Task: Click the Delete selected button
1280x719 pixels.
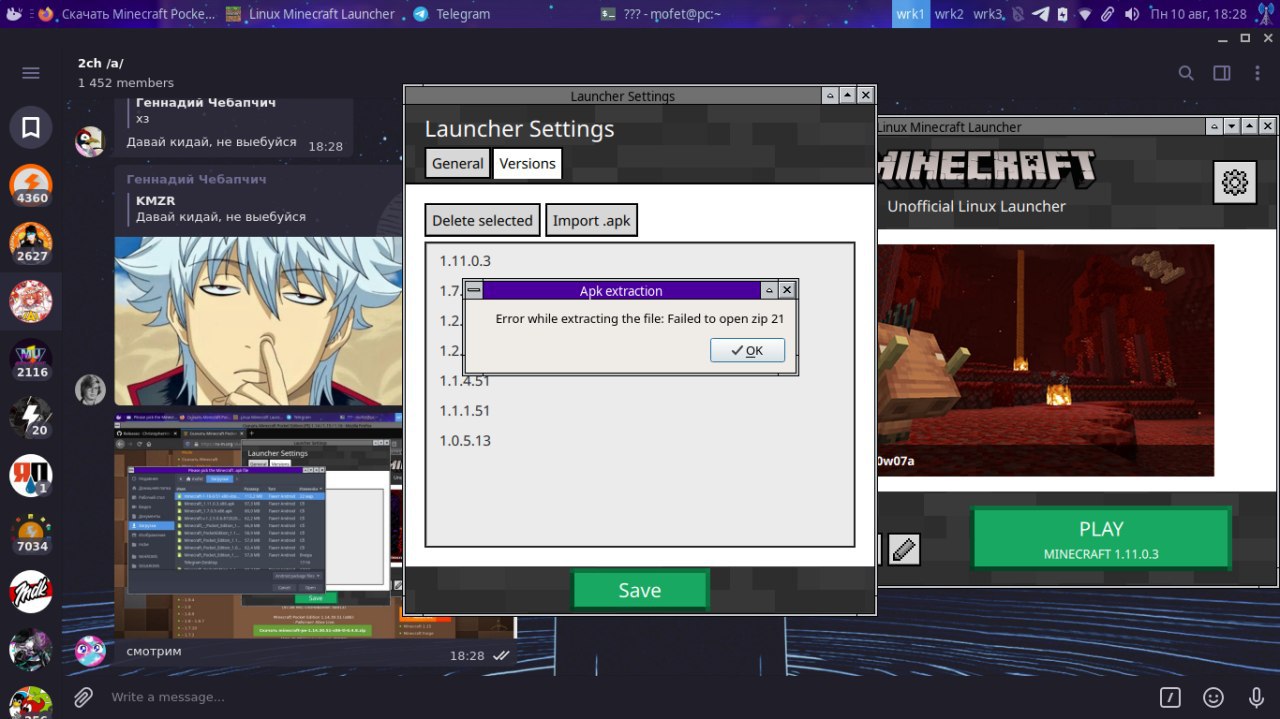Action: pos(482,220)
